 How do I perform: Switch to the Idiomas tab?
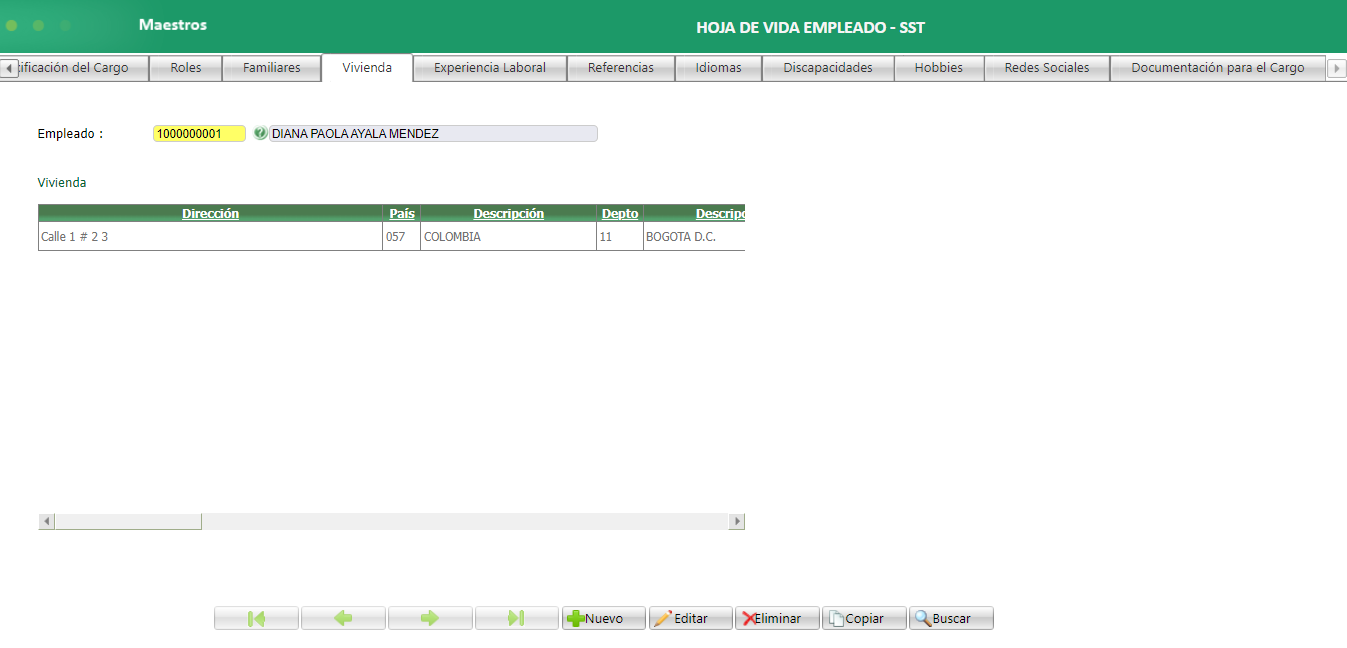tap(718, 67)
